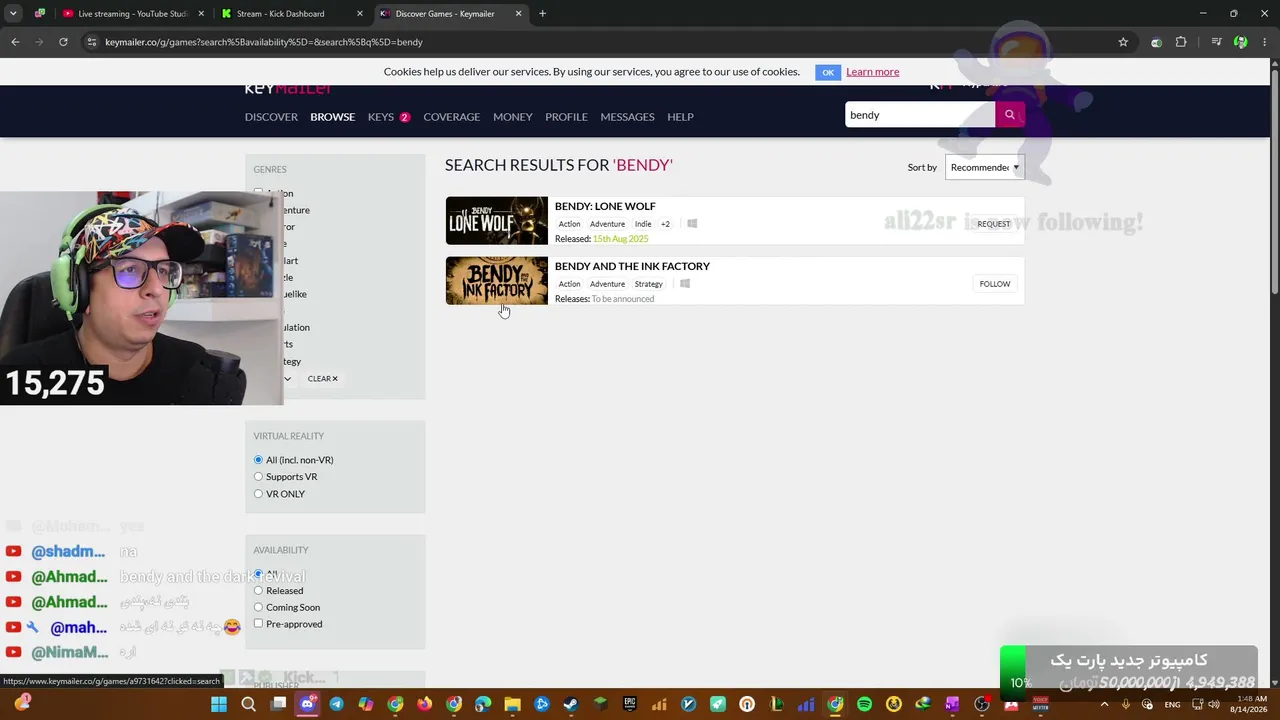Tick the Pre-approved checkbox
This screenshot has width=1280, height=720.
258,624
